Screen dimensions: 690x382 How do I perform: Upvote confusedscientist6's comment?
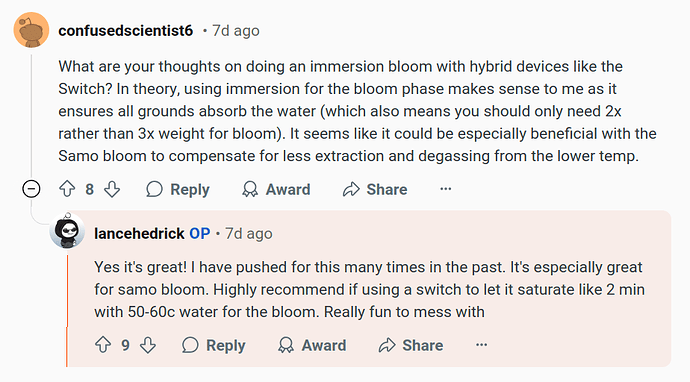[67, 189]
